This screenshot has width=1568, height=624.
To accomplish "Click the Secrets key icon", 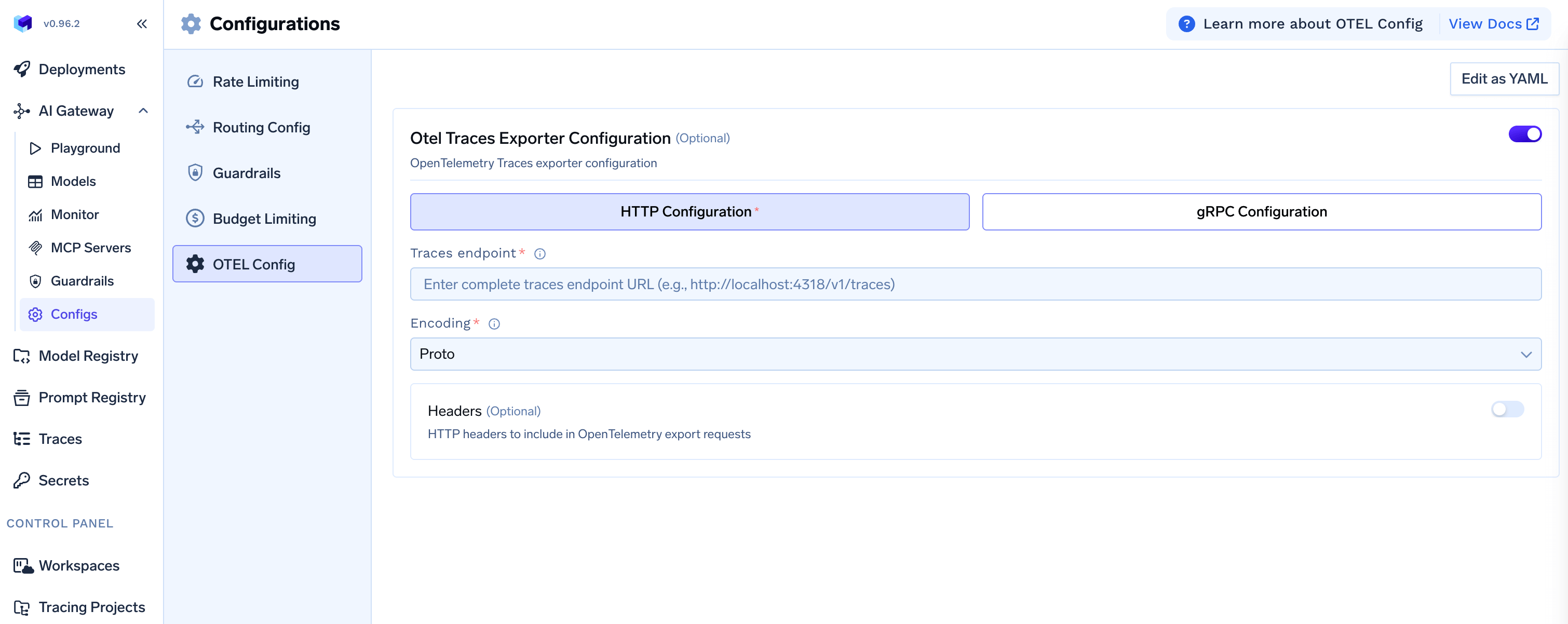I will point(22,480).
